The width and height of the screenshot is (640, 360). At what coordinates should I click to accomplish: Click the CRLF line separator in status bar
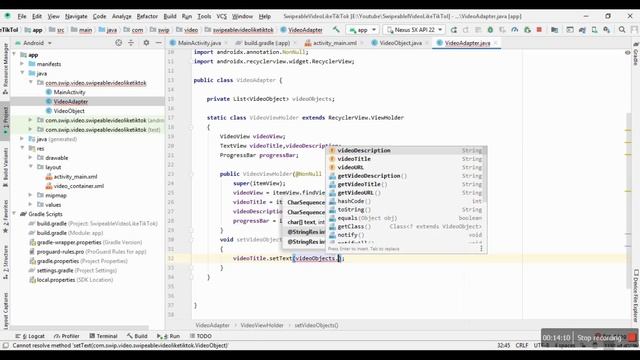(522, 345)
